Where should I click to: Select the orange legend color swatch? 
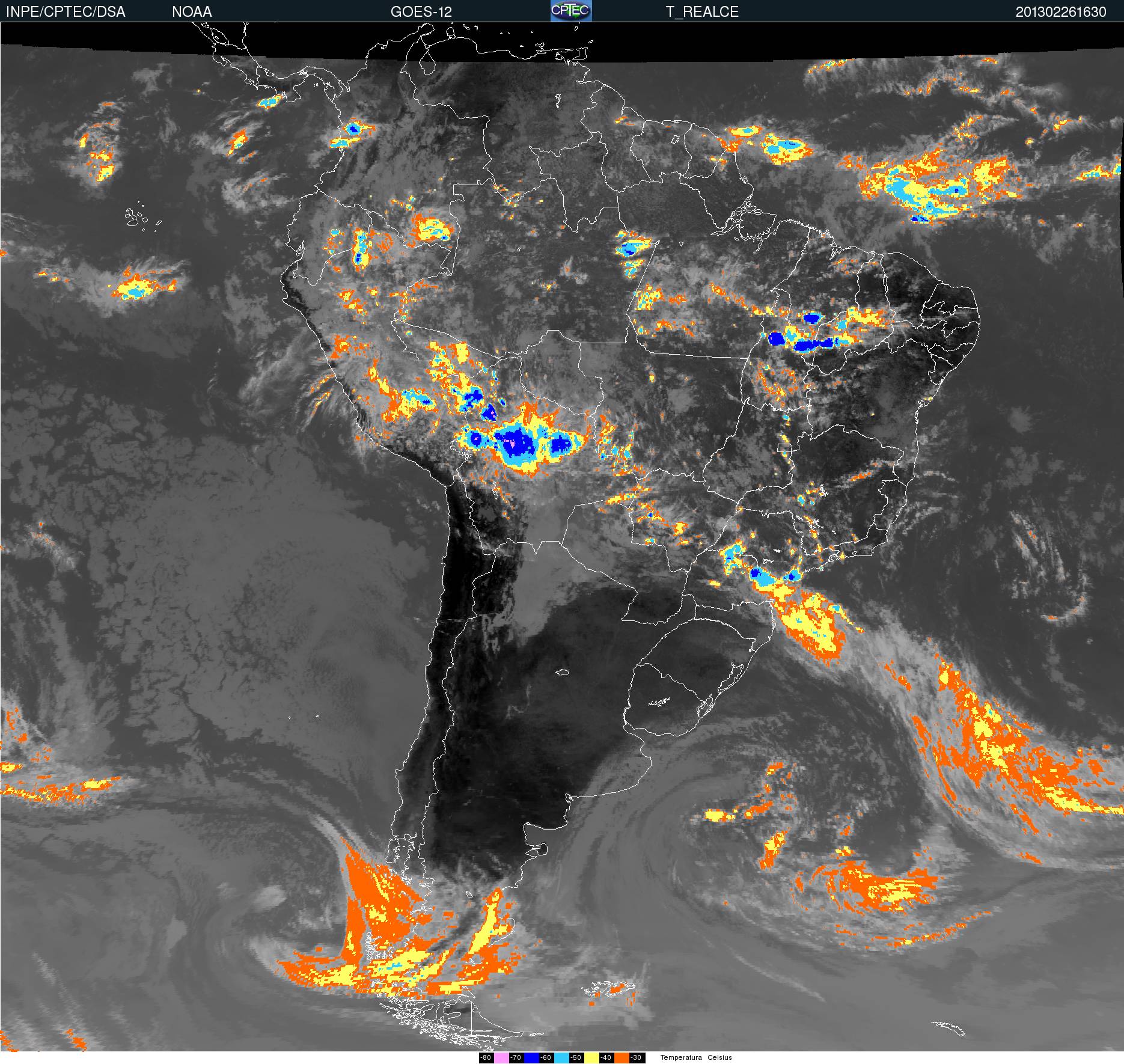point(622,1058)
